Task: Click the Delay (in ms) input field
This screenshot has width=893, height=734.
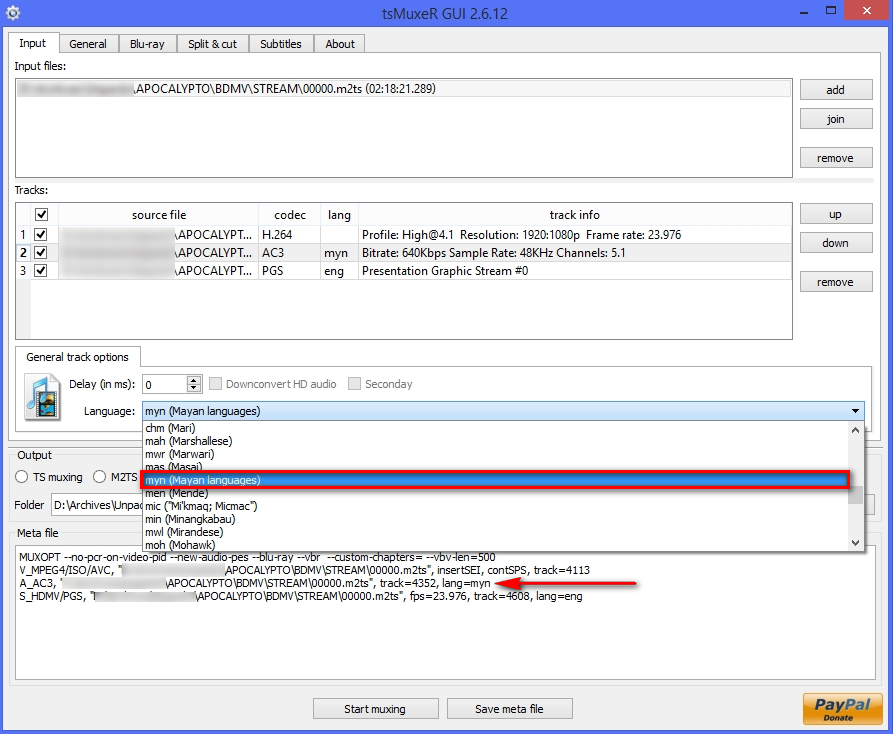Action: click(165, 384)
